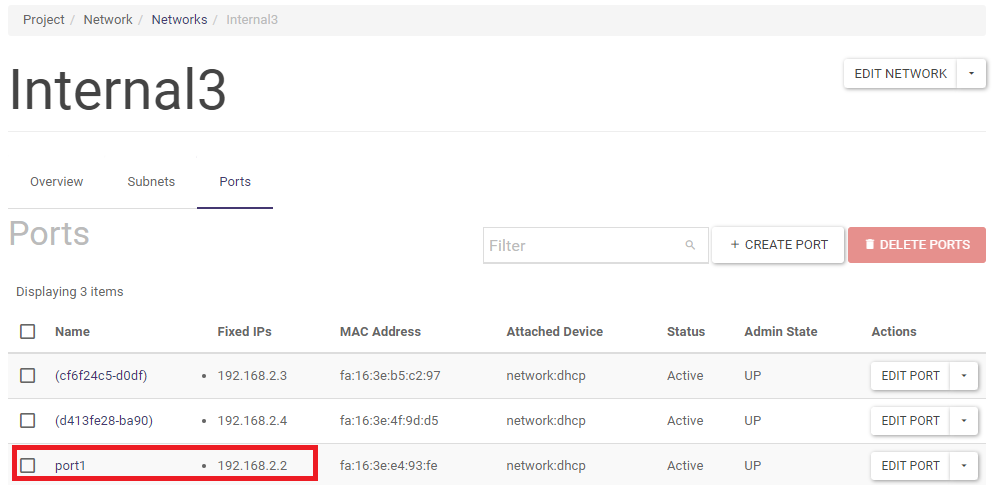
Task: Click the Edit Network button
Action: tap(900, 73)
